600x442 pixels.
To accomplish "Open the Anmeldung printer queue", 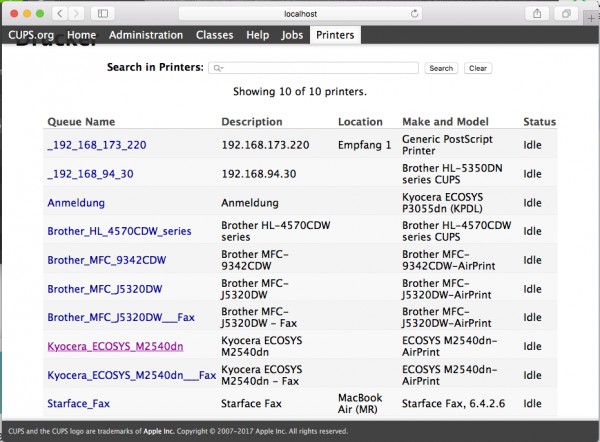I will (x=76, y=203).
